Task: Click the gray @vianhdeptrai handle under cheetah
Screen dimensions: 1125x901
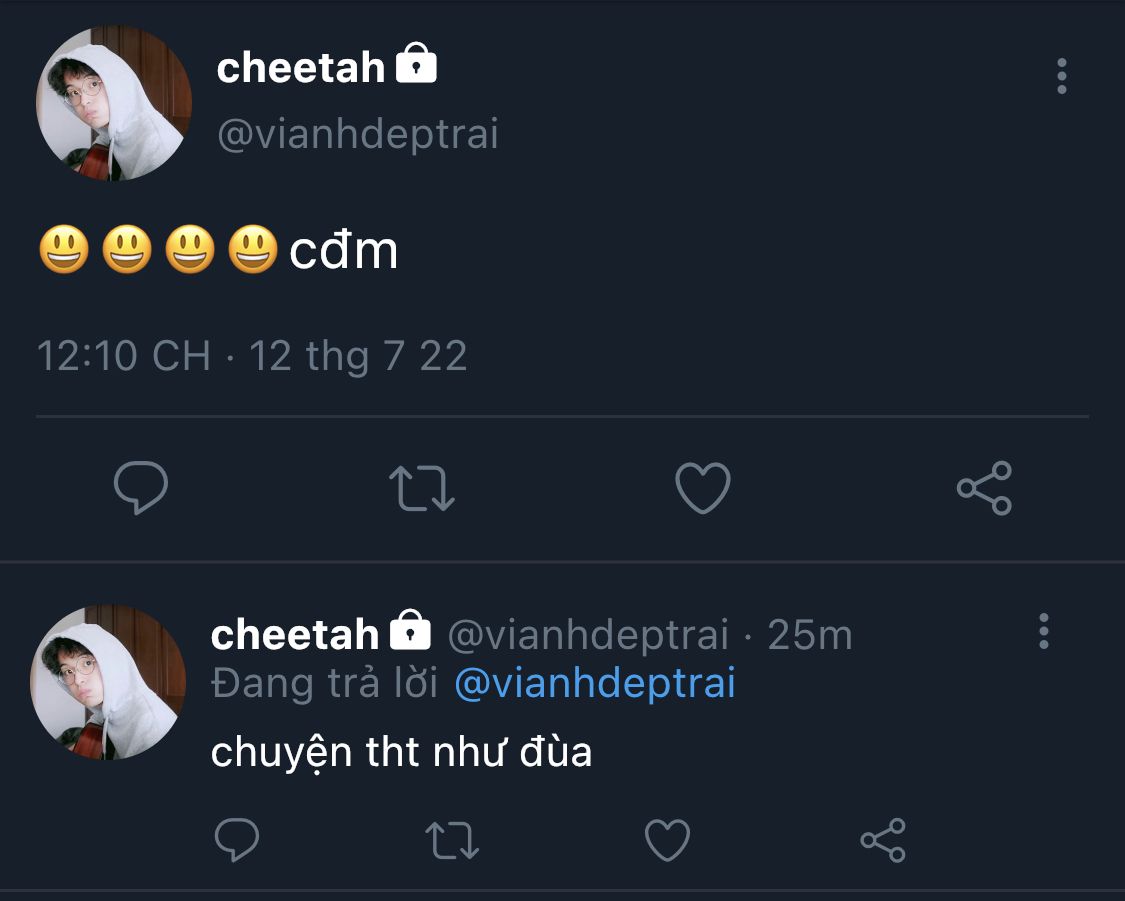Action: (357, 134)
